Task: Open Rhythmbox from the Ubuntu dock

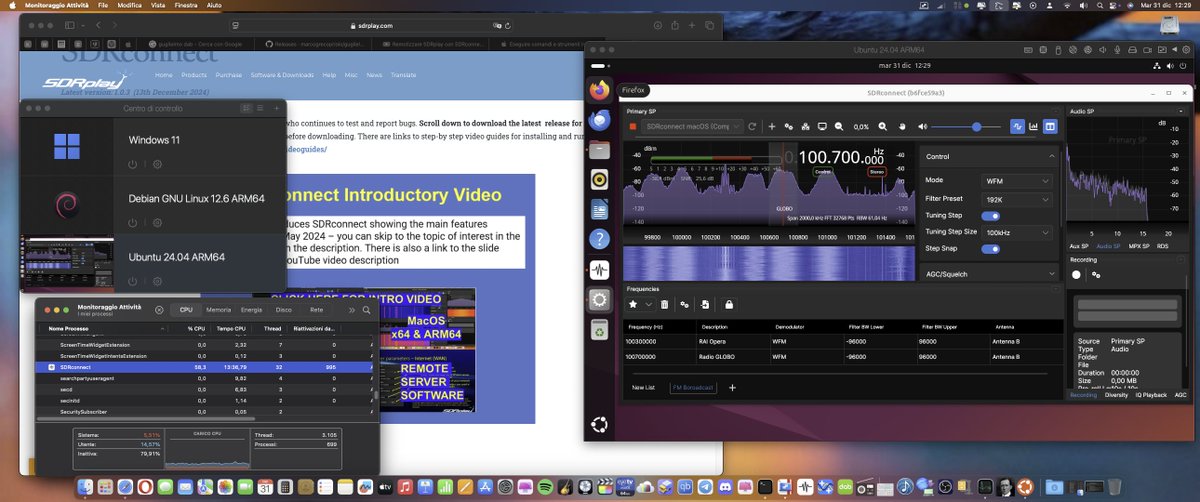Action: coord(599,180)
